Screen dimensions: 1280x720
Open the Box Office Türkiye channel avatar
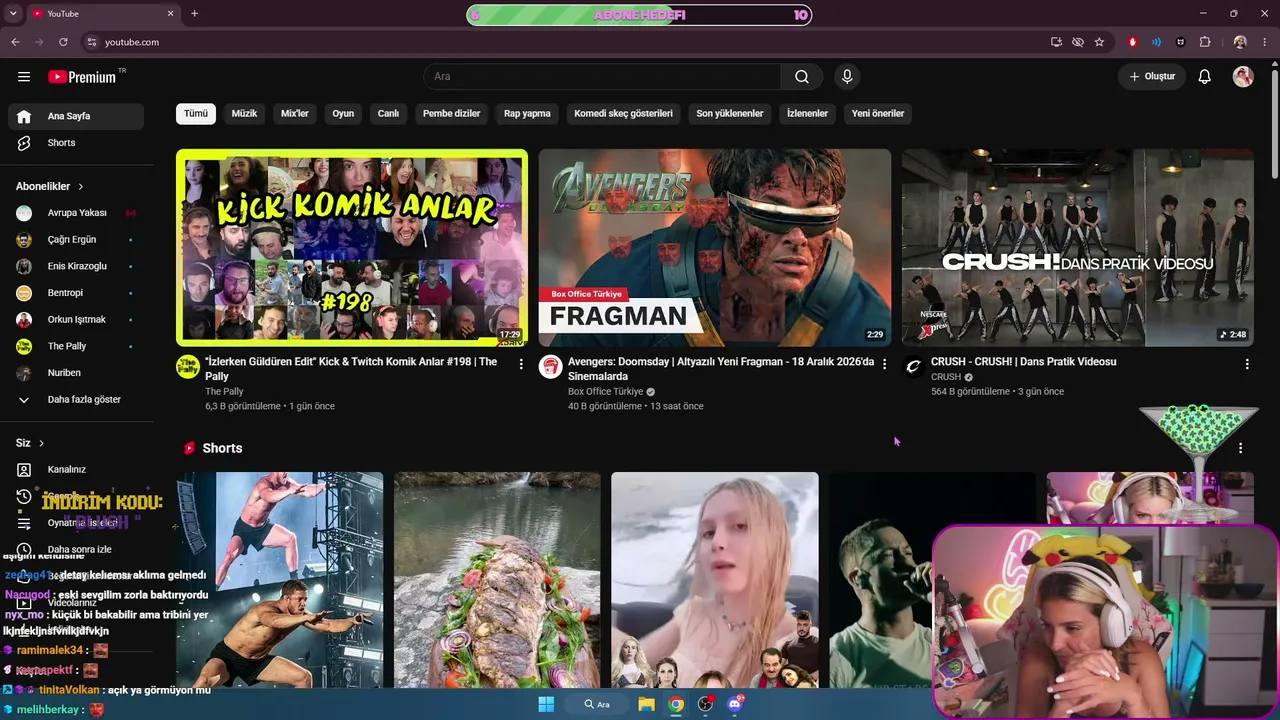pos(550,366)
